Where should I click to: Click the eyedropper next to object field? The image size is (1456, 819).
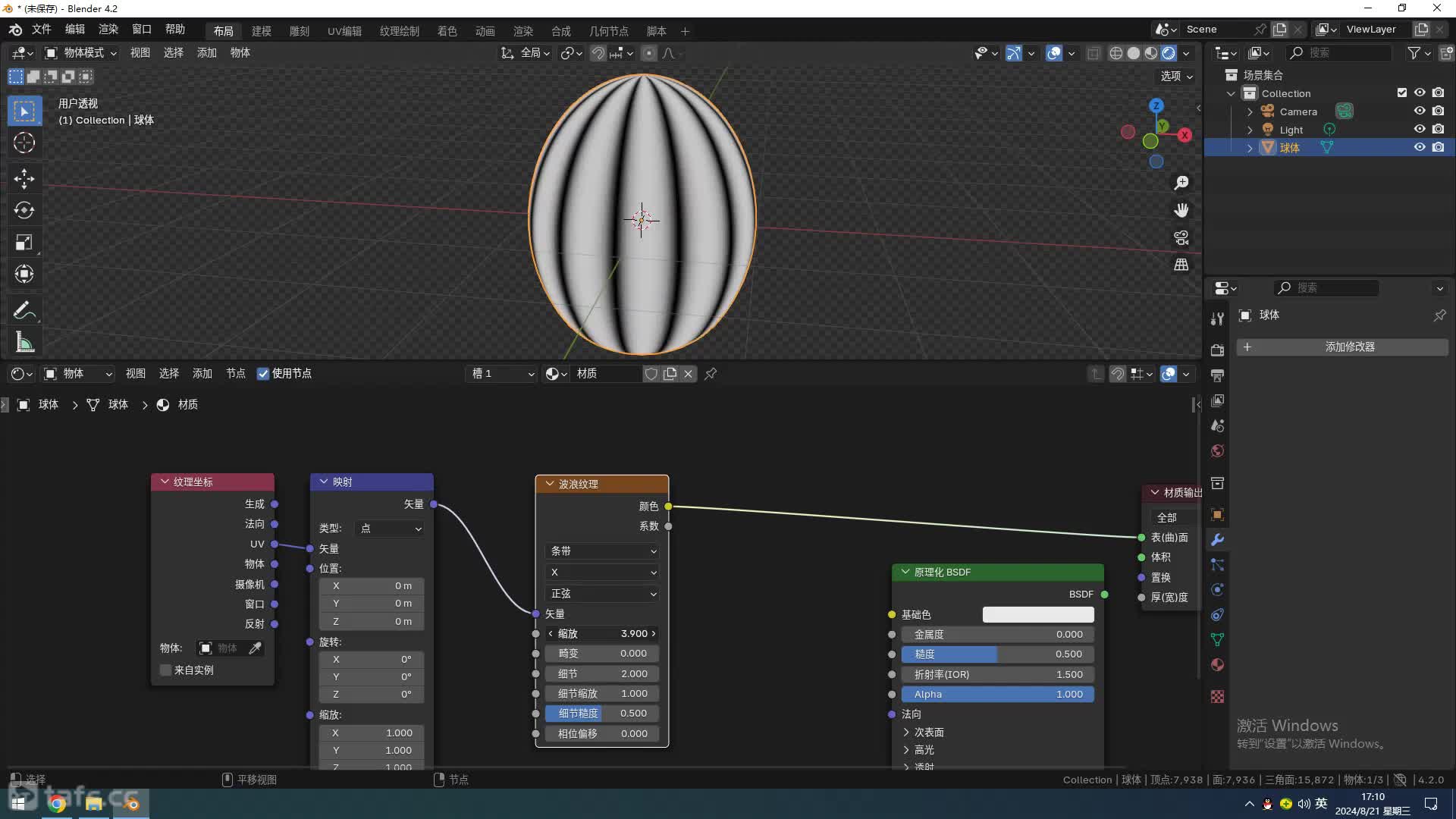255,648
